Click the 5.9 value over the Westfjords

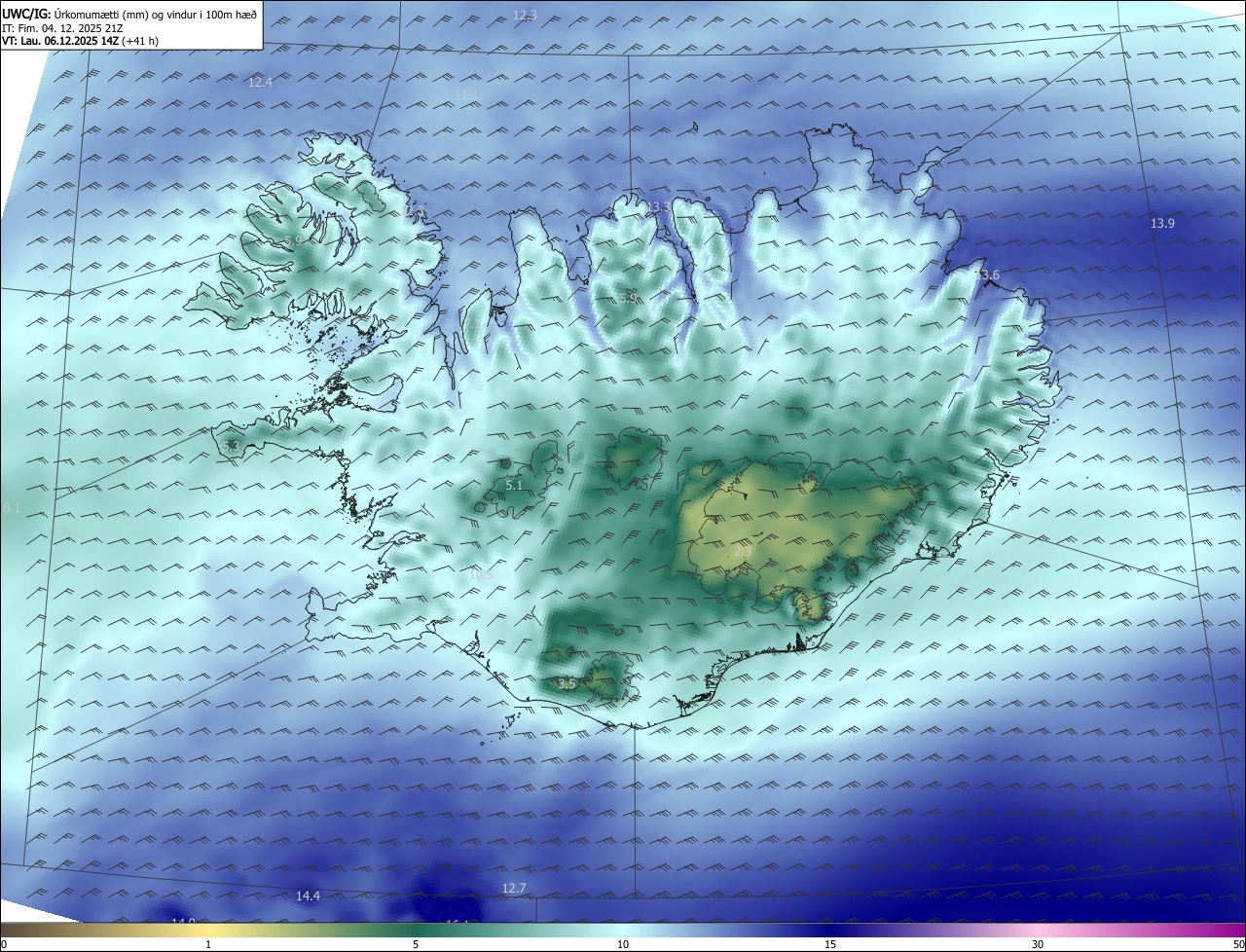[x=293, y=240]
